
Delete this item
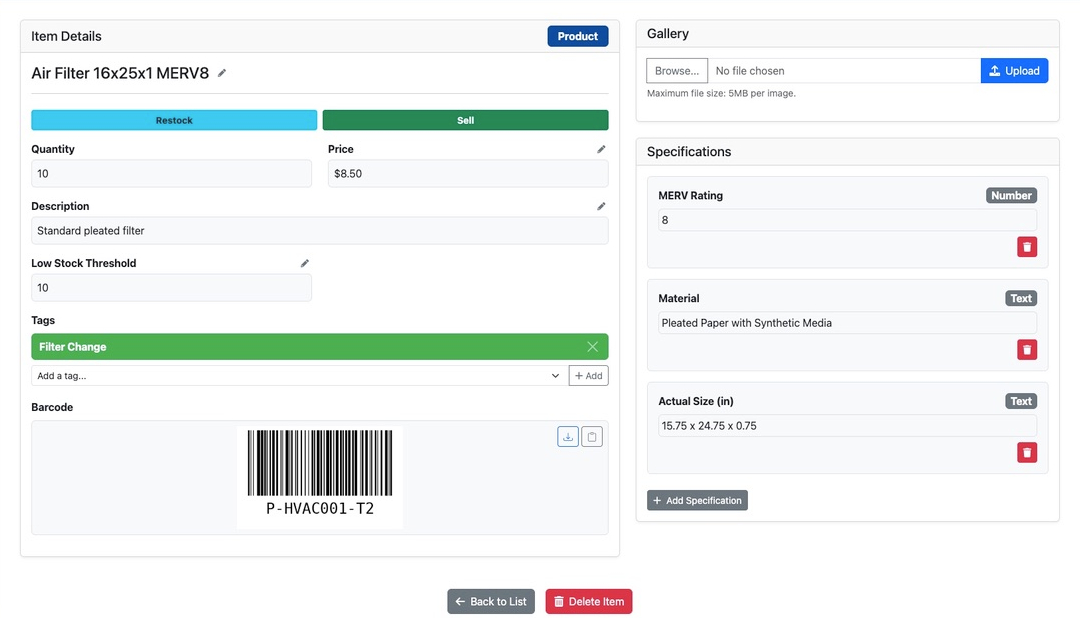click(588, 601)
